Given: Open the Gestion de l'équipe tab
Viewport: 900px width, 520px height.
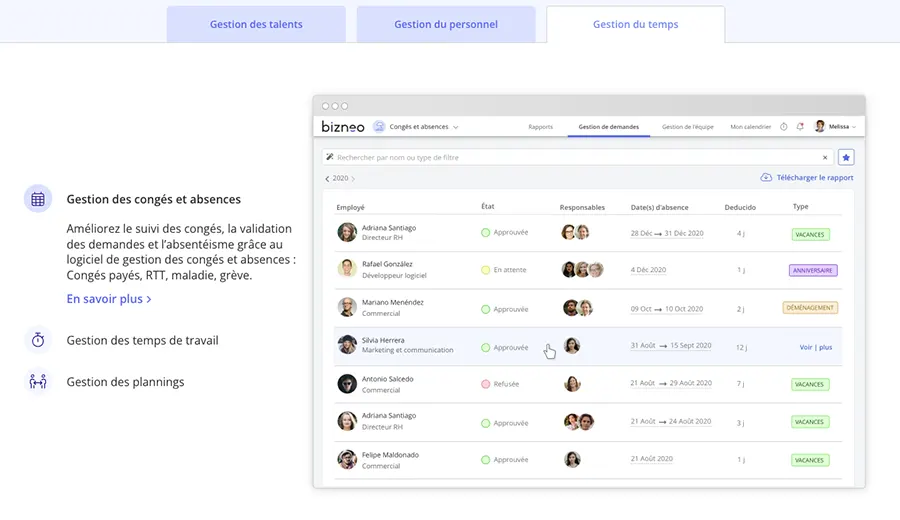Looking at the screenshot, I should click(688, 127).
